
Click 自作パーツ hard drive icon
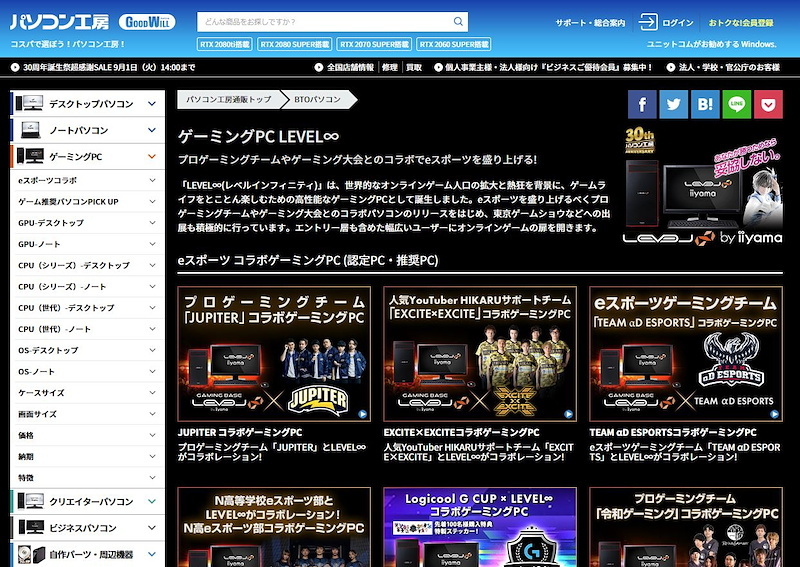31,554
